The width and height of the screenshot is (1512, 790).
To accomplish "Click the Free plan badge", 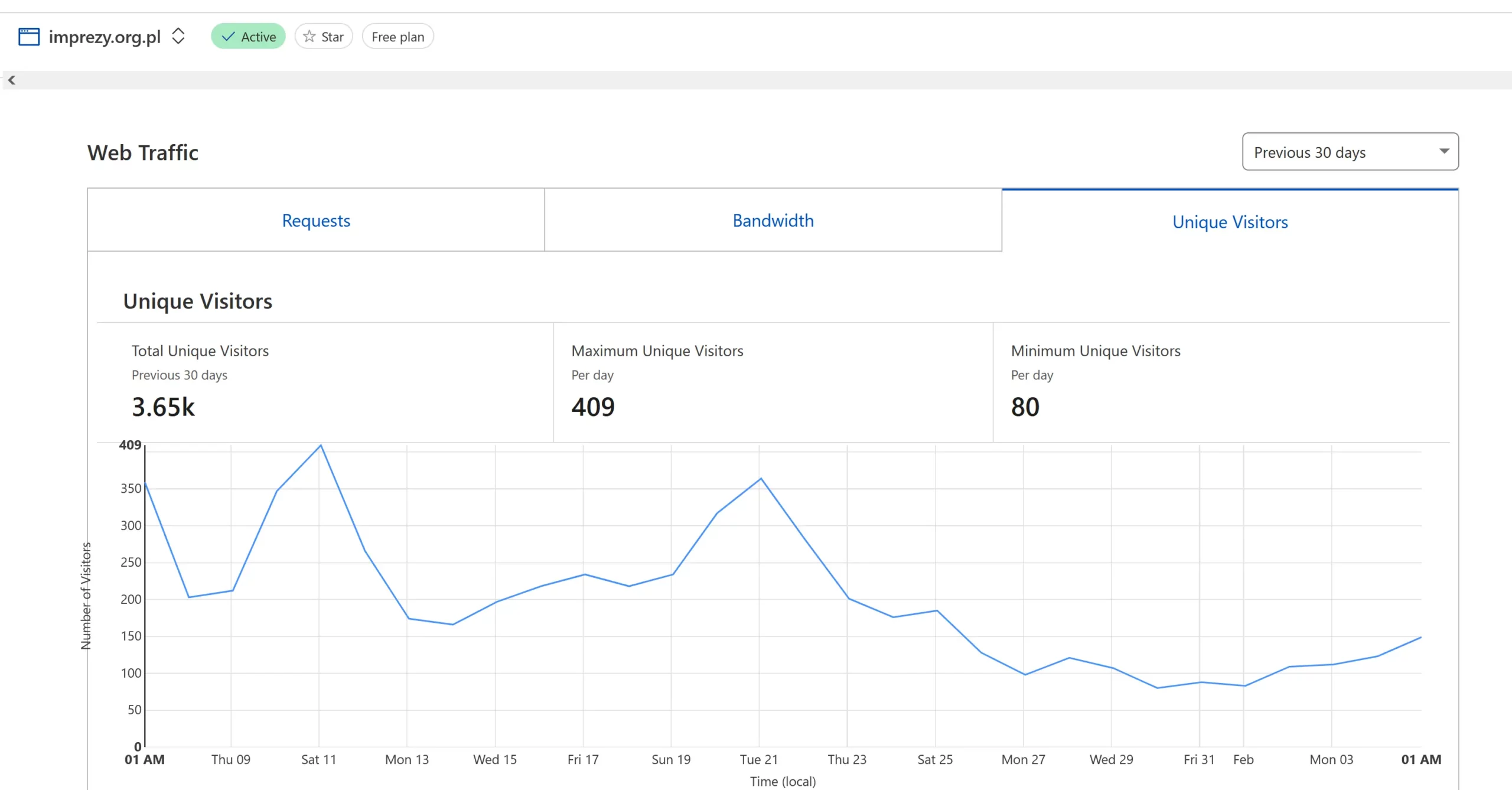I will (397, 37).
